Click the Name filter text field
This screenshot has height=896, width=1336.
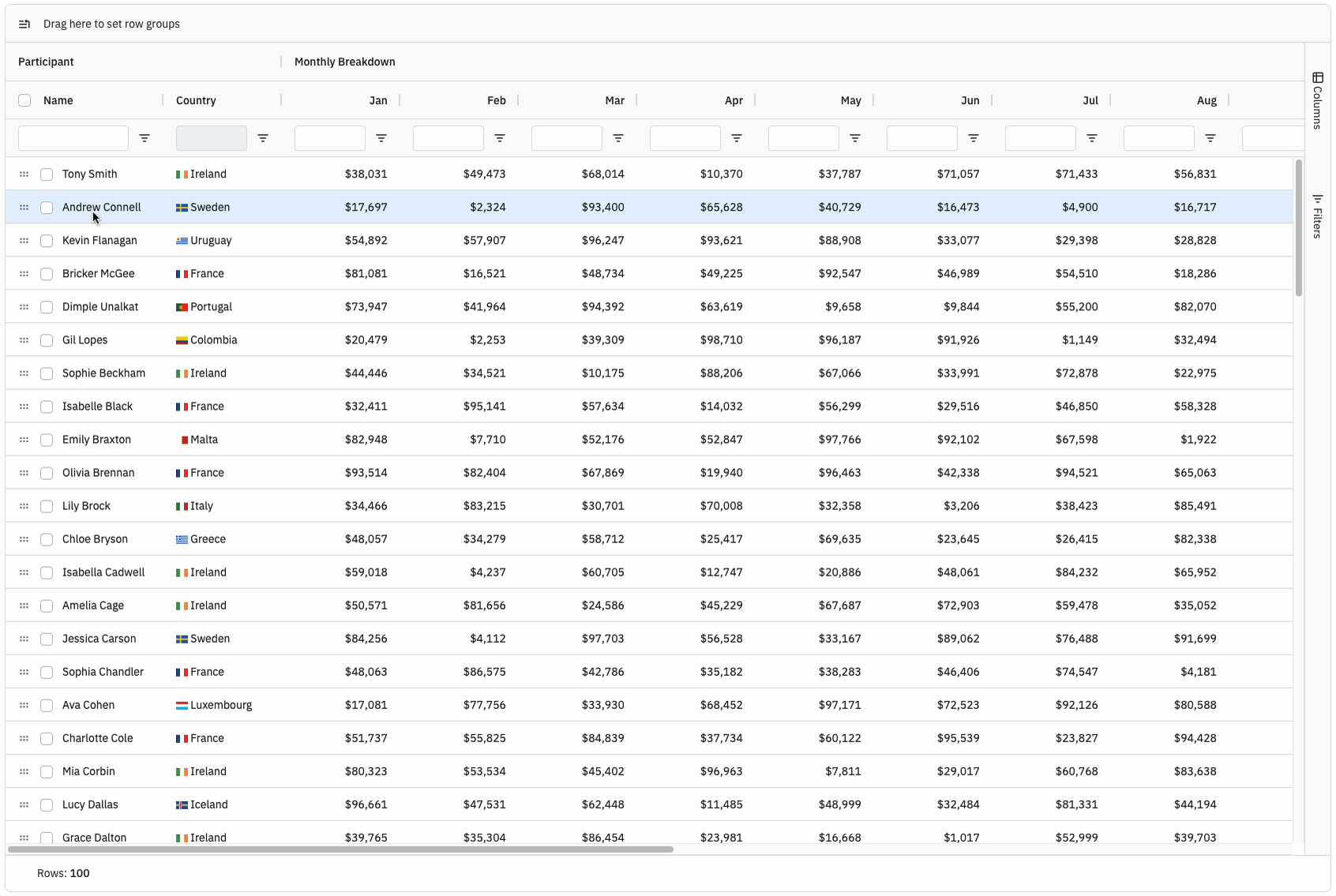pyautogui.click(x=73, y=138)
